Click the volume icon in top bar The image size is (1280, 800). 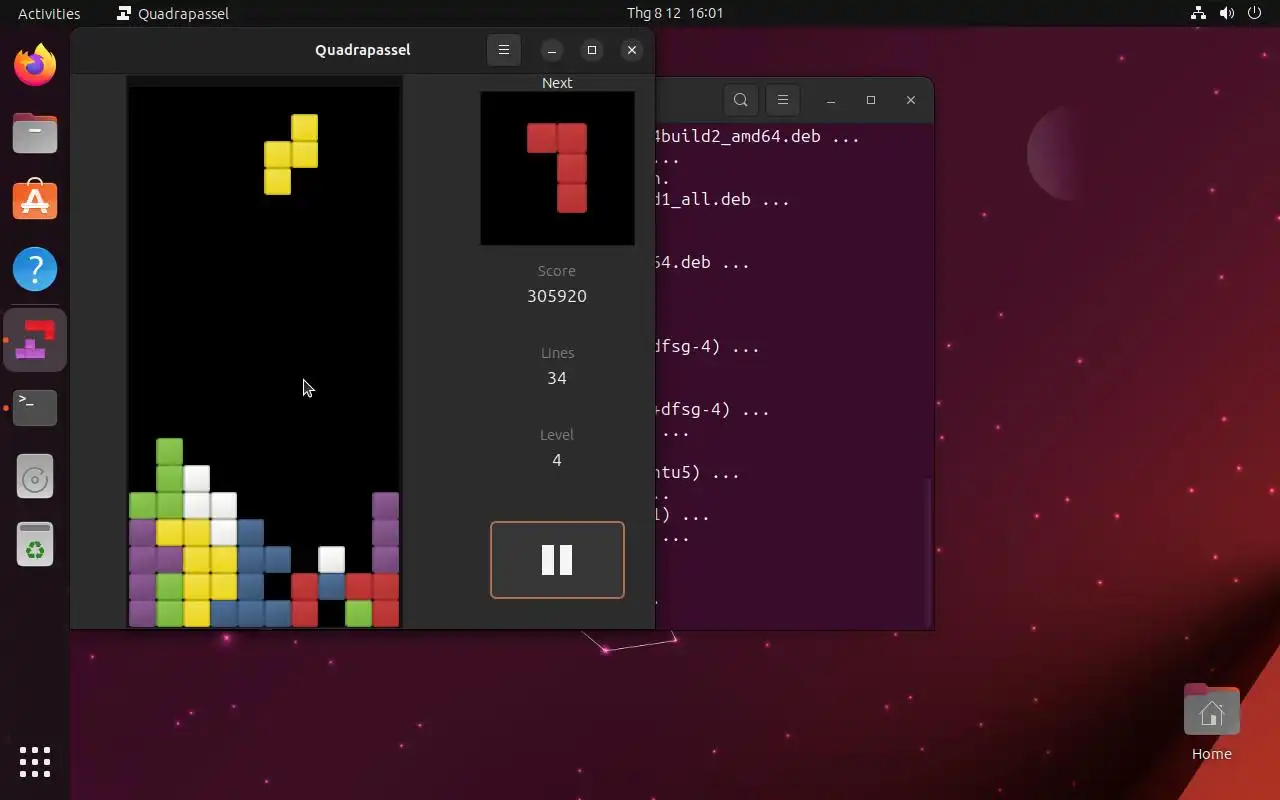coord(1227,13)
